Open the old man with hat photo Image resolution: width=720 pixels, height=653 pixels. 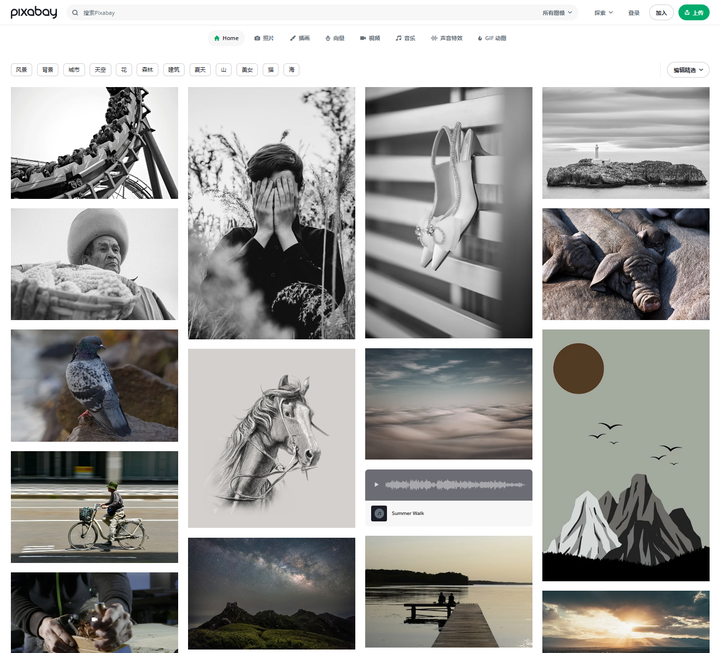tap(94, 264)
